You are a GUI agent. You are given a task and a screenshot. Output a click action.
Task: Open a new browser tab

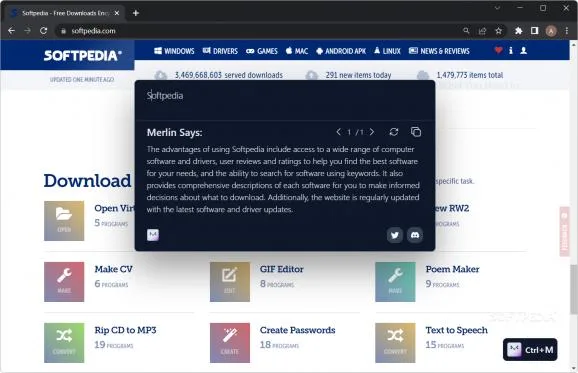pos(136,13)
